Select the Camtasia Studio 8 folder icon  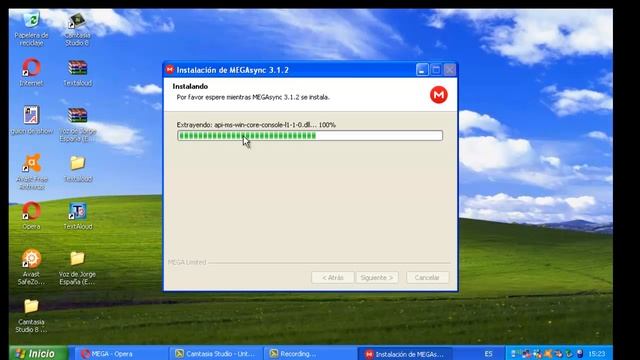pyautogui.click(x=31, y=306)
